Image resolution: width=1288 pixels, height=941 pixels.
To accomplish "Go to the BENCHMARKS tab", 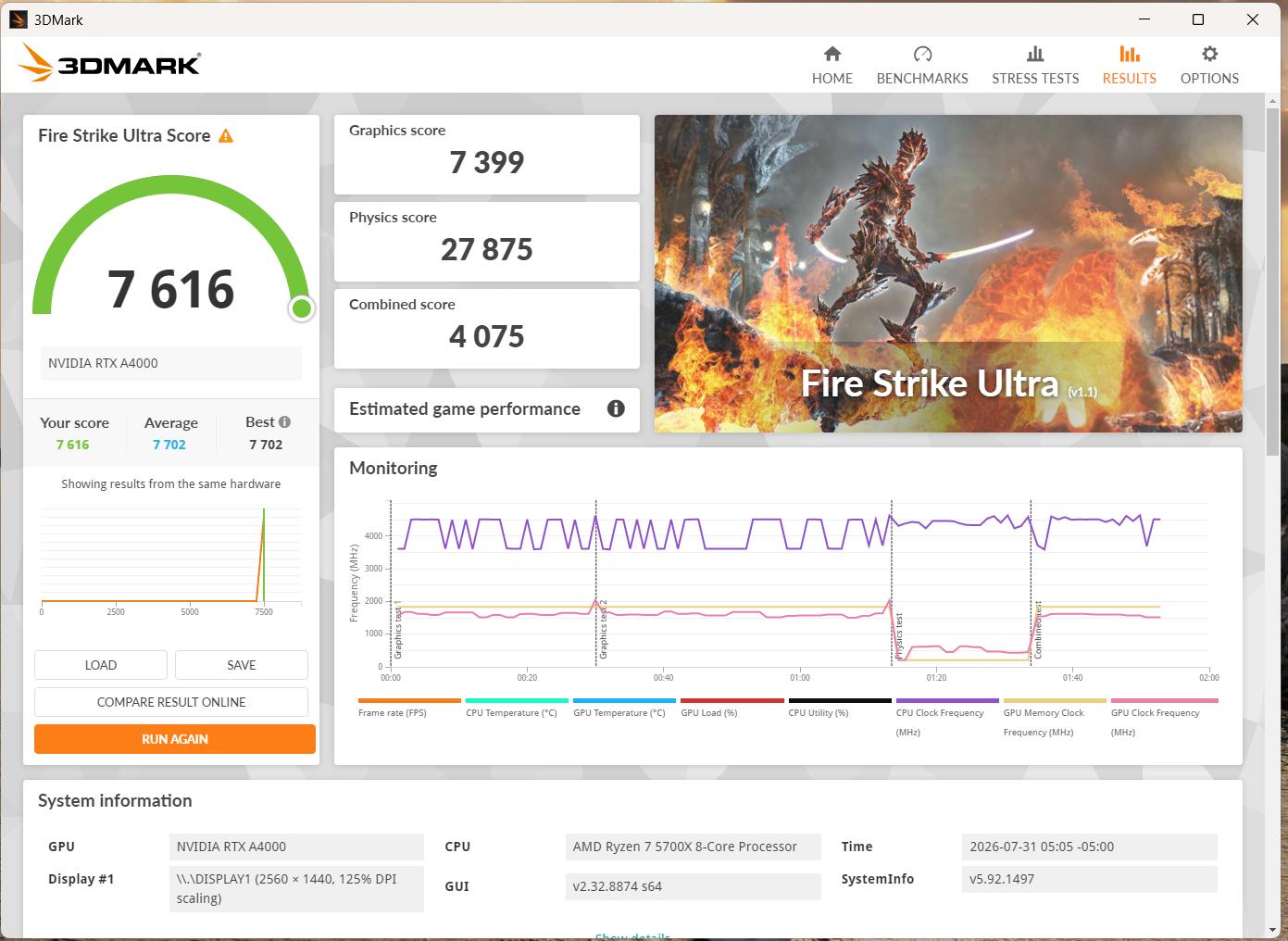I will [922, 65].
